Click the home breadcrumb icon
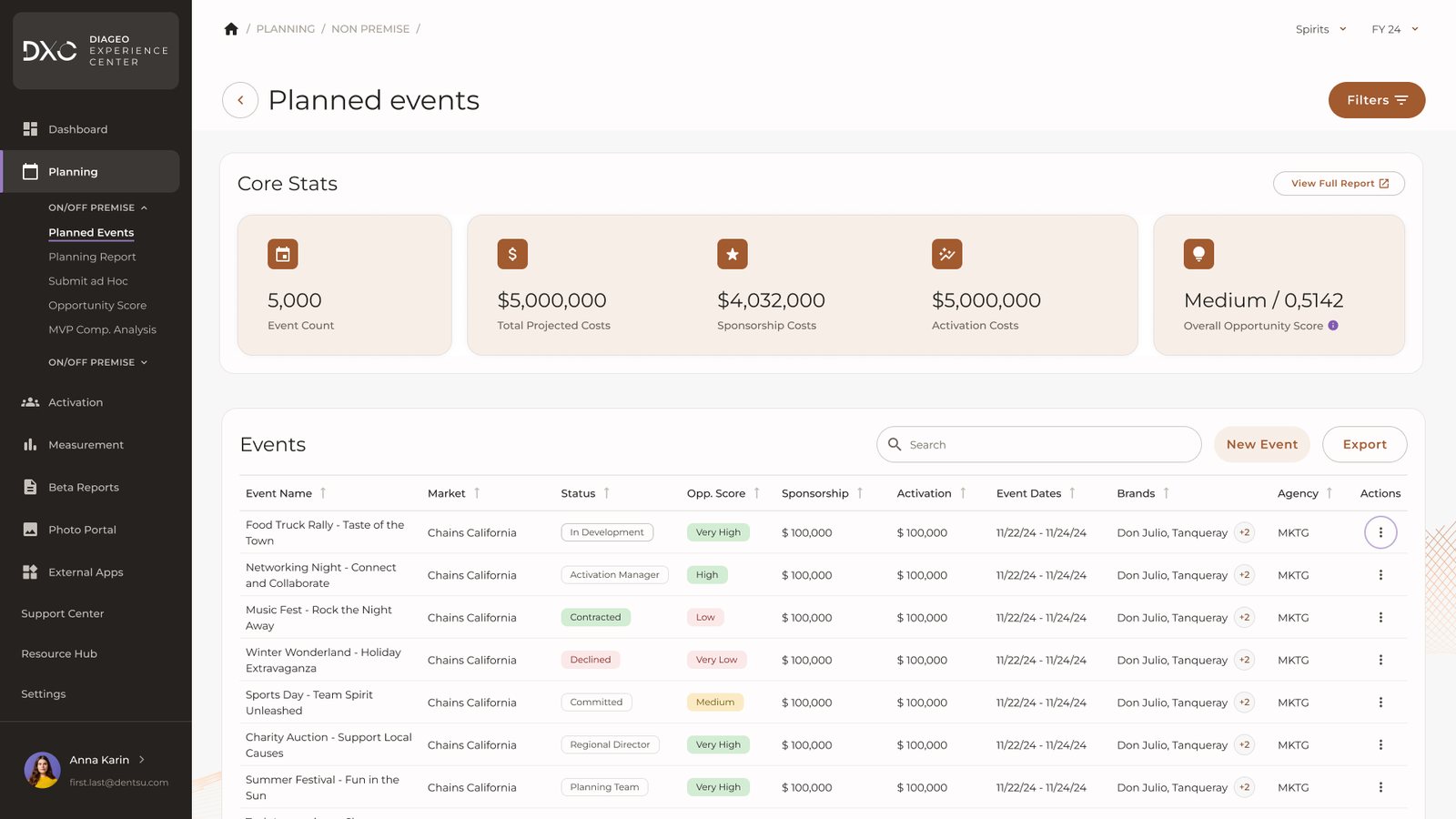The width and height of the screenshot is (1456, 819). tap(231, 29)
